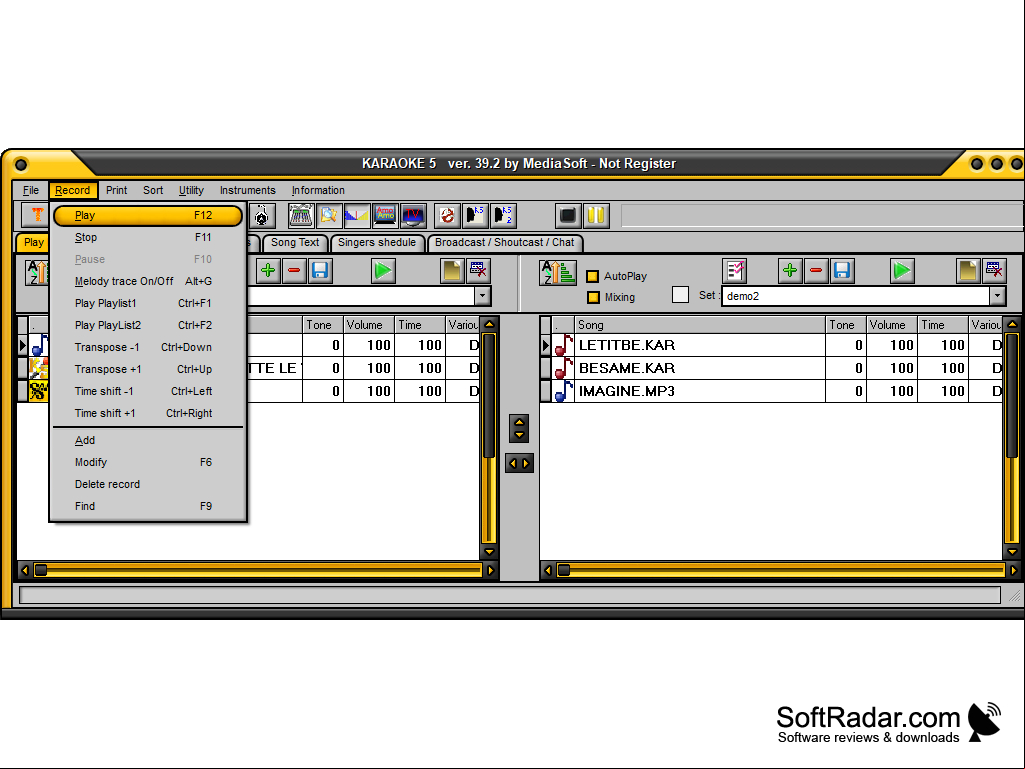Choose Delete record from the menu
Screen dimensions: 1025x769
click(148, 485)
